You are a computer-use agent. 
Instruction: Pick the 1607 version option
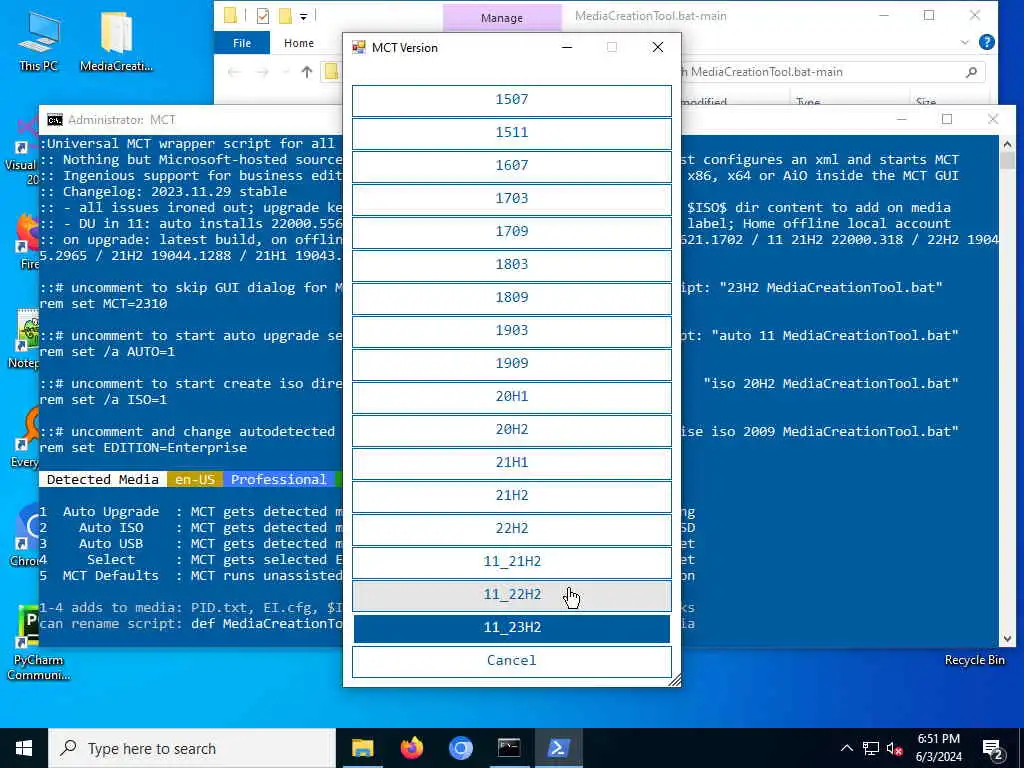point(511,166)
